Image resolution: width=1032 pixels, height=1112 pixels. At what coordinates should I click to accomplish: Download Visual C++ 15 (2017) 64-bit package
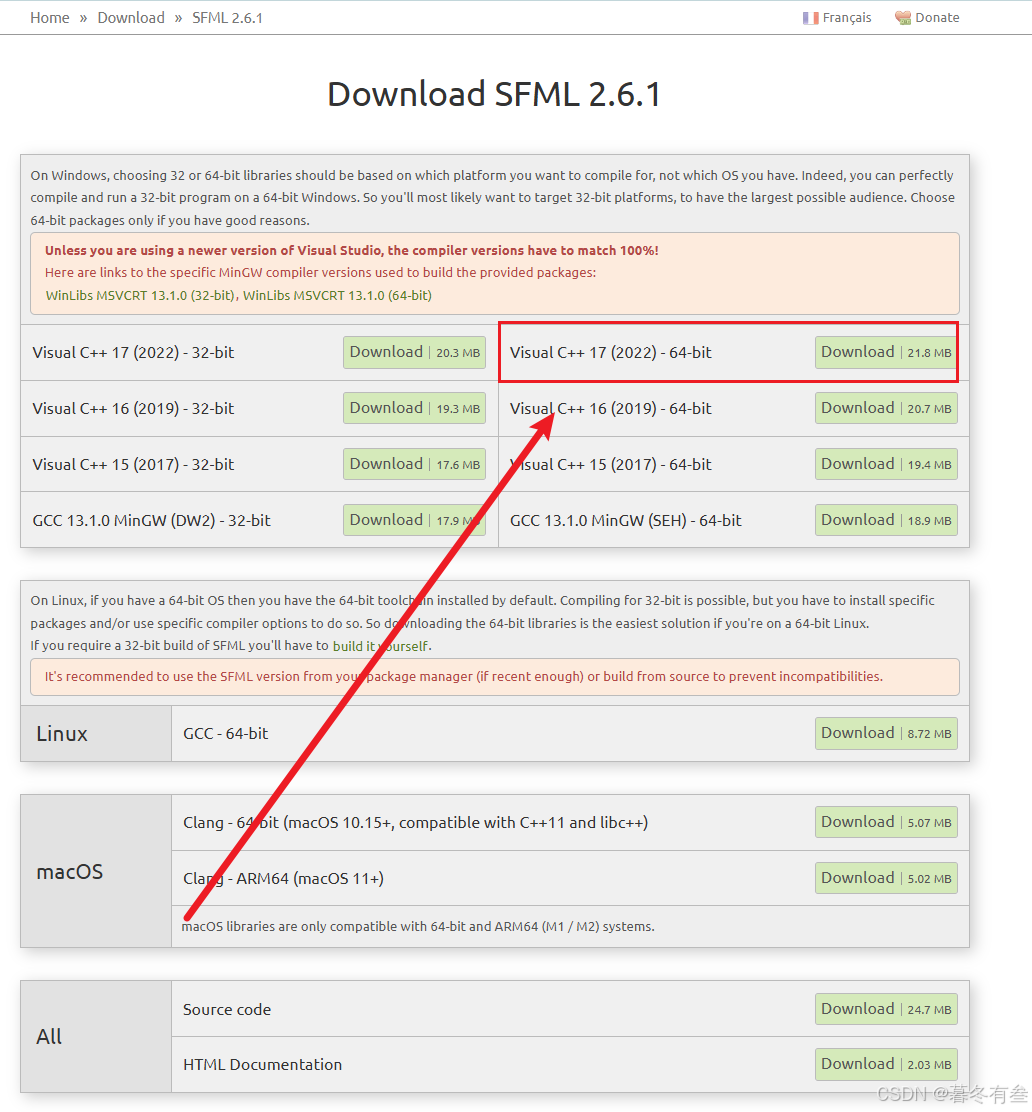pos(886,465)
